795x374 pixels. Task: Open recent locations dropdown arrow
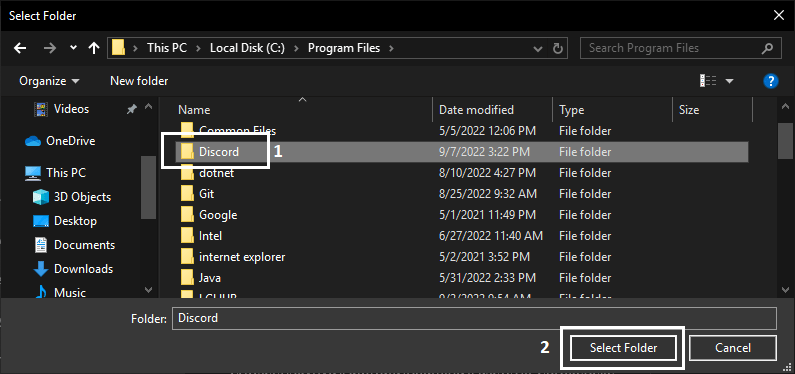click(74, 48)
